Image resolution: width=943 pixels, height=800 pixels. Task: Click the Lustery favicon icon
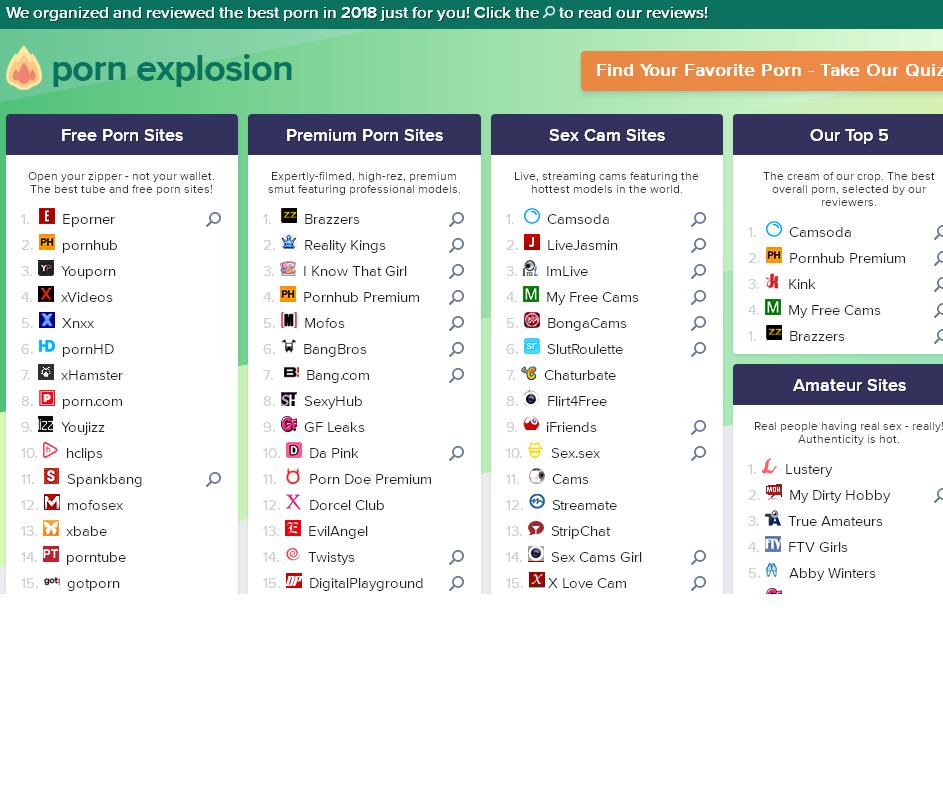tap(769, 467)
